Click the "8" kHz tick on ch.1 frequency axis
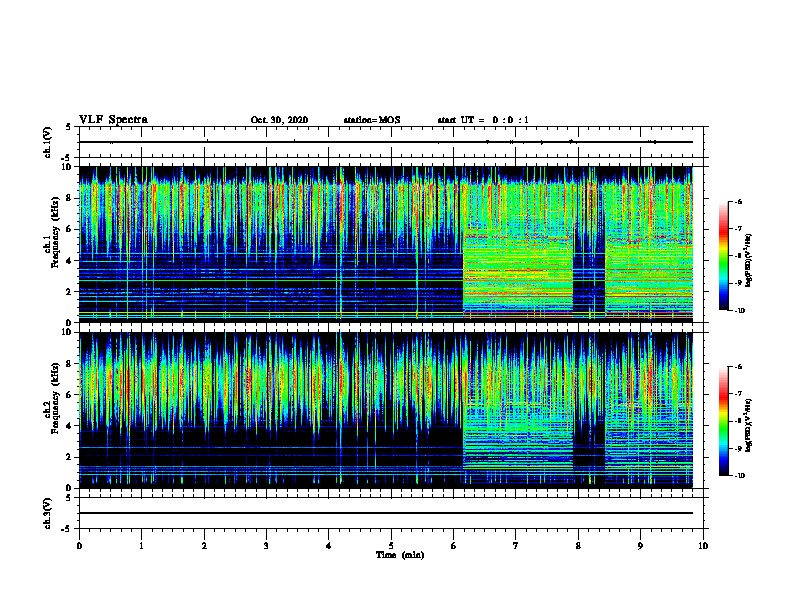792x612 pixels. coord(69,198)
